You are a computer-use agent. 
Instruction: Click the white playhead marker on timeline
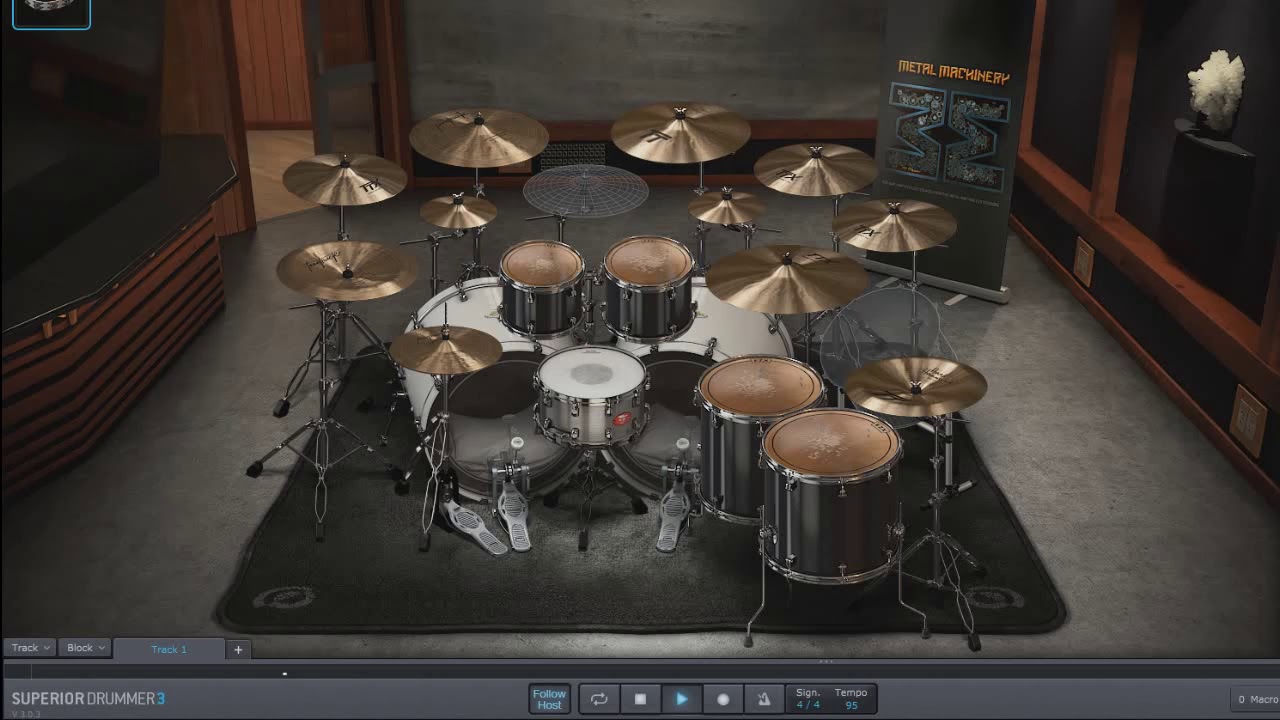click(x=284, y=674)
